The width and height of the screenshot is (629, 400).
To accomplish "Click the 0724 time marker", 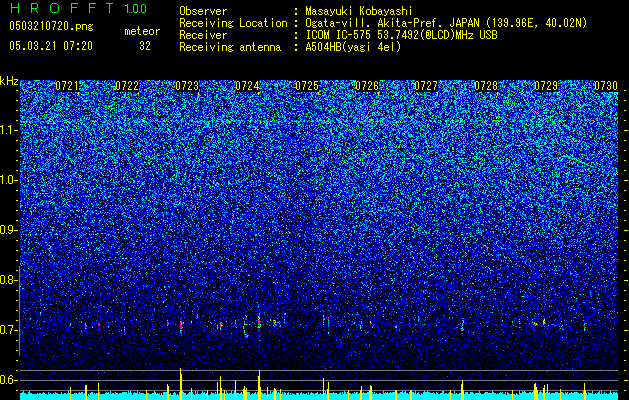I will (x=247, y=86).
